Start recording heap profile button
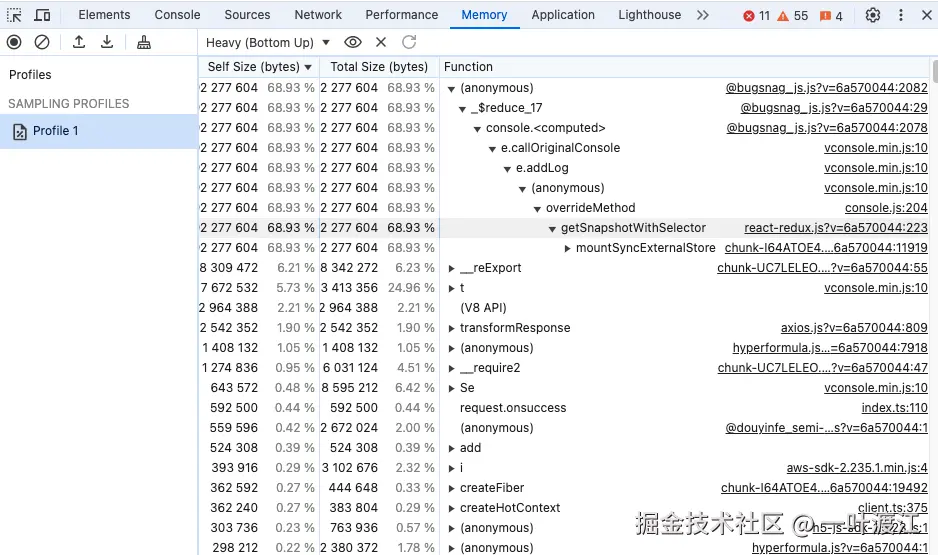 [x=14, y=42]
